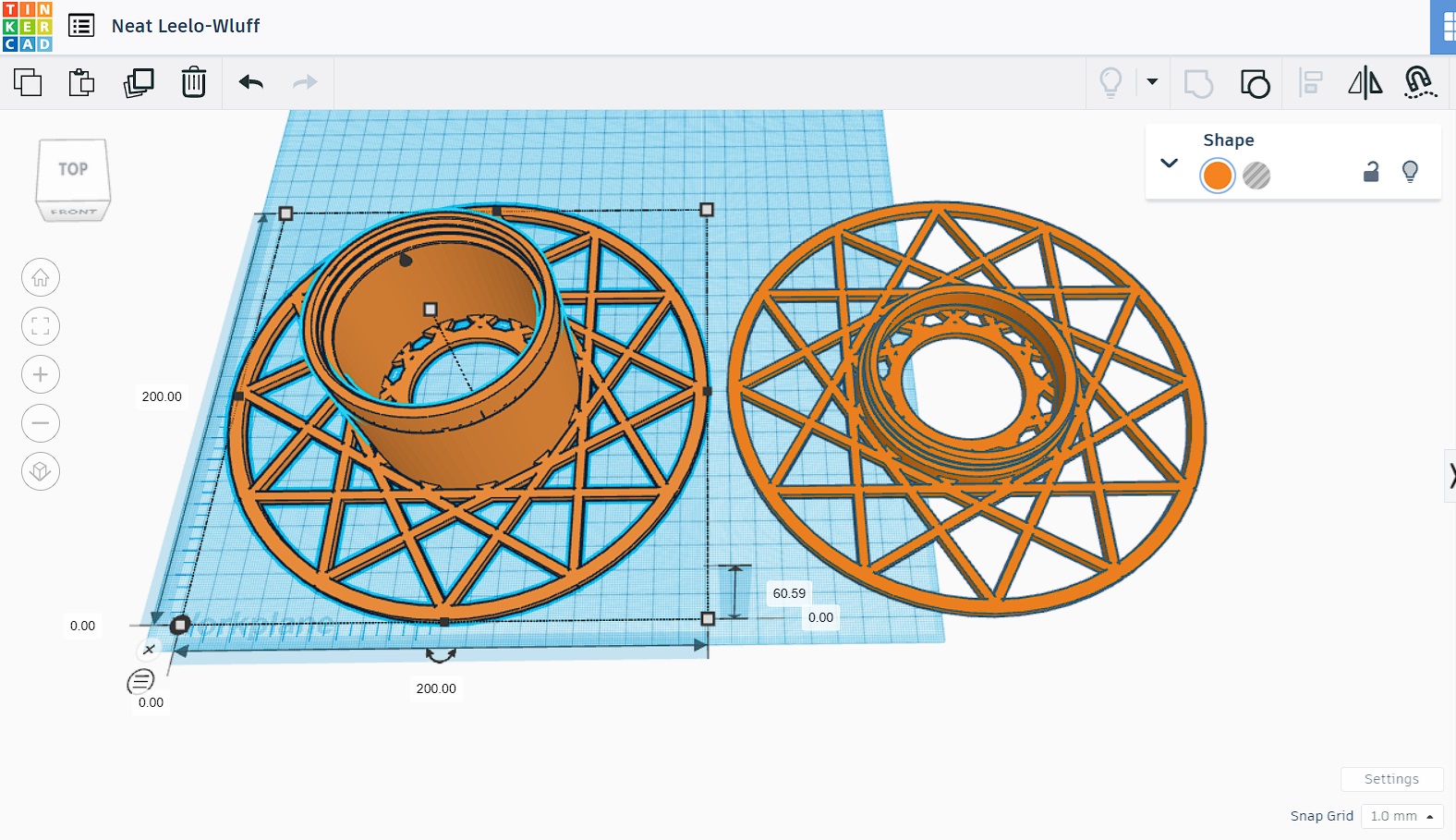Click the notes icon near the workplane origin
Viewport: 1456px width, 840px height.
click(140, 682)
